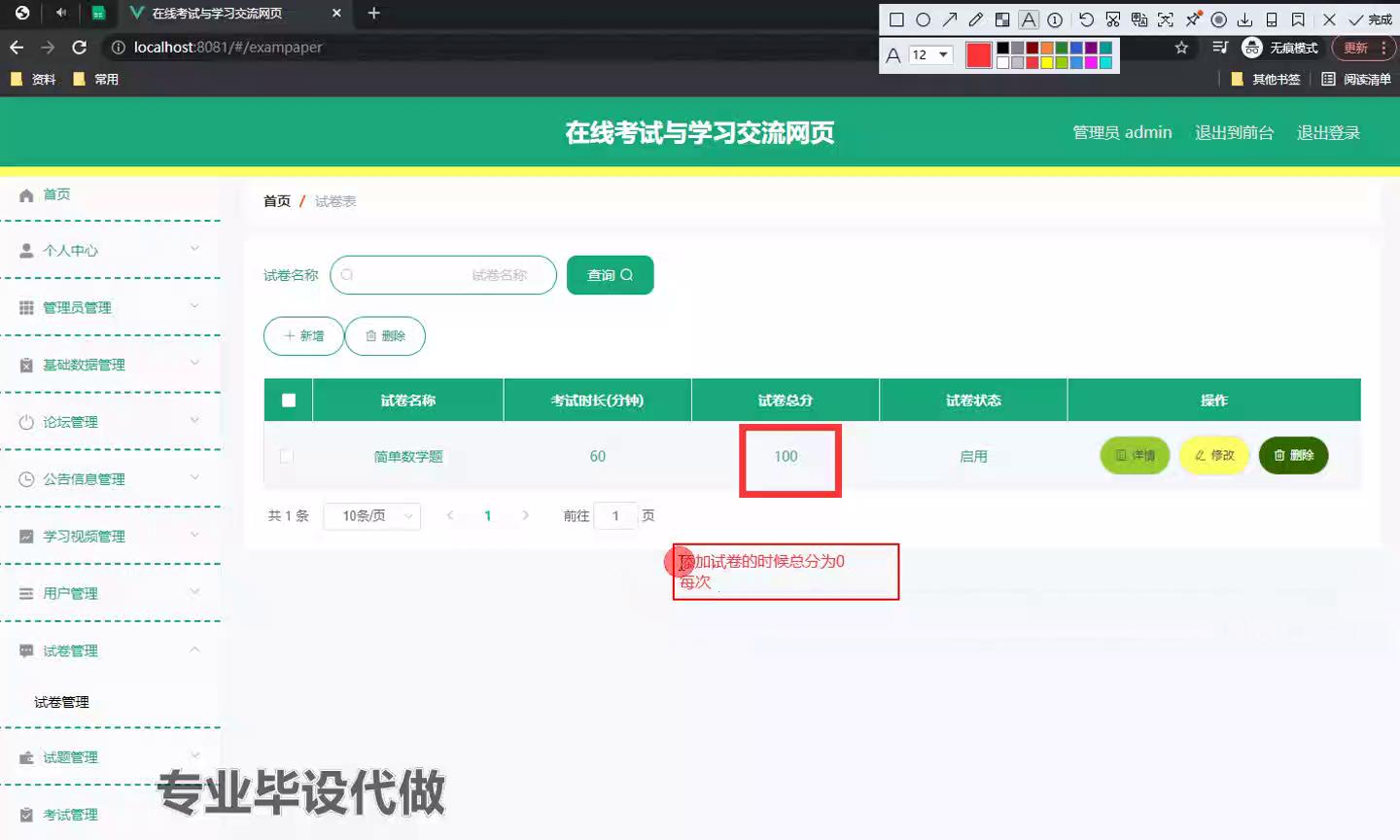Choose the pencil freehand tool
The width and height of the screenshot is (1400, 840).
[x=976, y=19]
